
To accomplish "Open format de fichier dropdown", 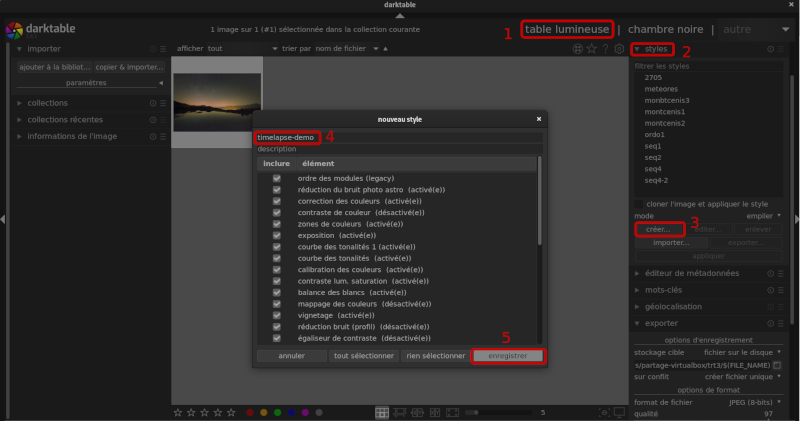I will 708,402.
